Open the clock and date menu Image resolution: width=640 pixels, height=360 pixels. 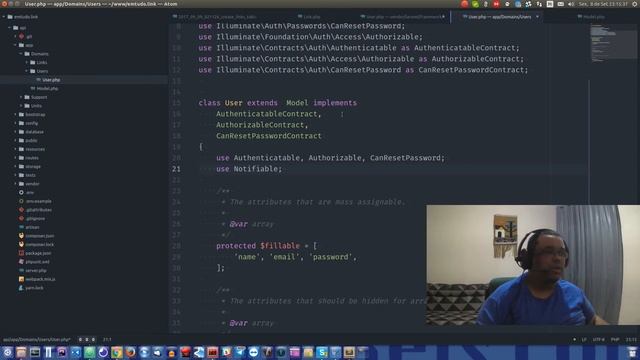click(x=603, y=4)
